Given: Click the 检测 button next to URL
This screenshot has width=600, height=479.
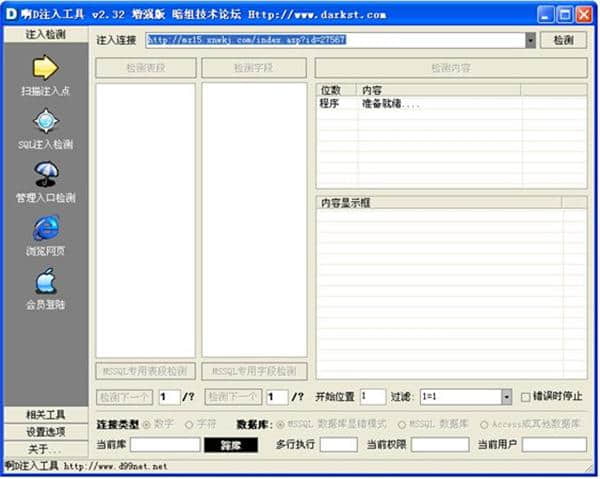Looking at the screenshot, I should 563,40.
